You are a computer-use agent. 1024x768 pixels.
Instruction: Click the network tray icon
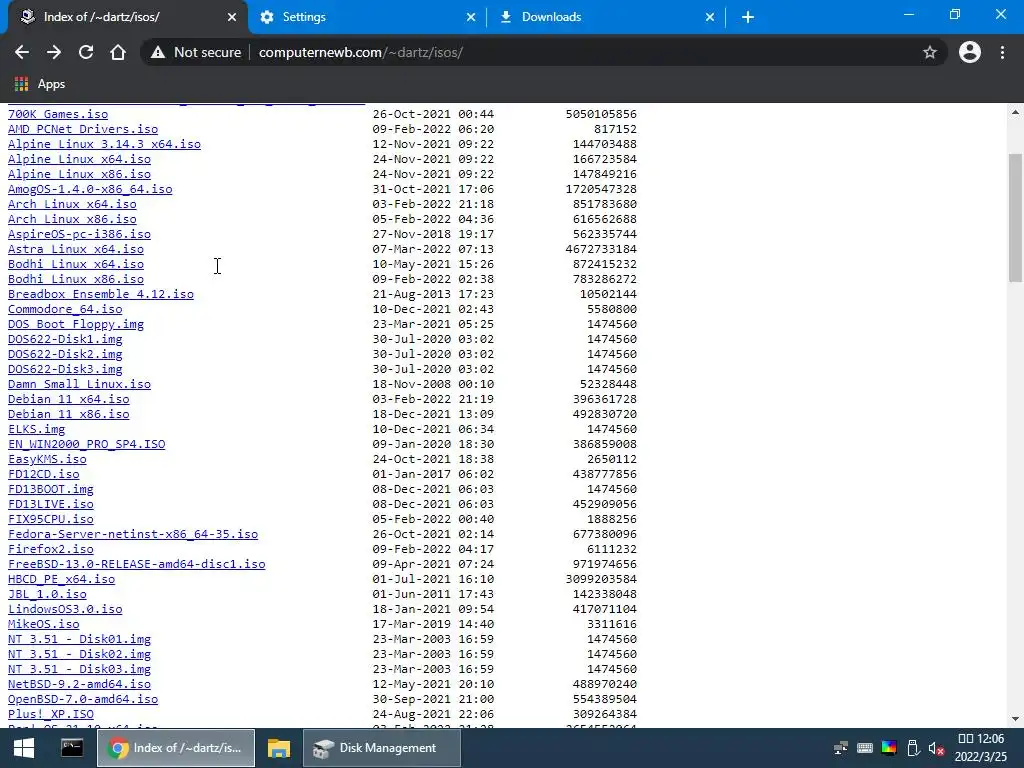(x=841, y=748)
